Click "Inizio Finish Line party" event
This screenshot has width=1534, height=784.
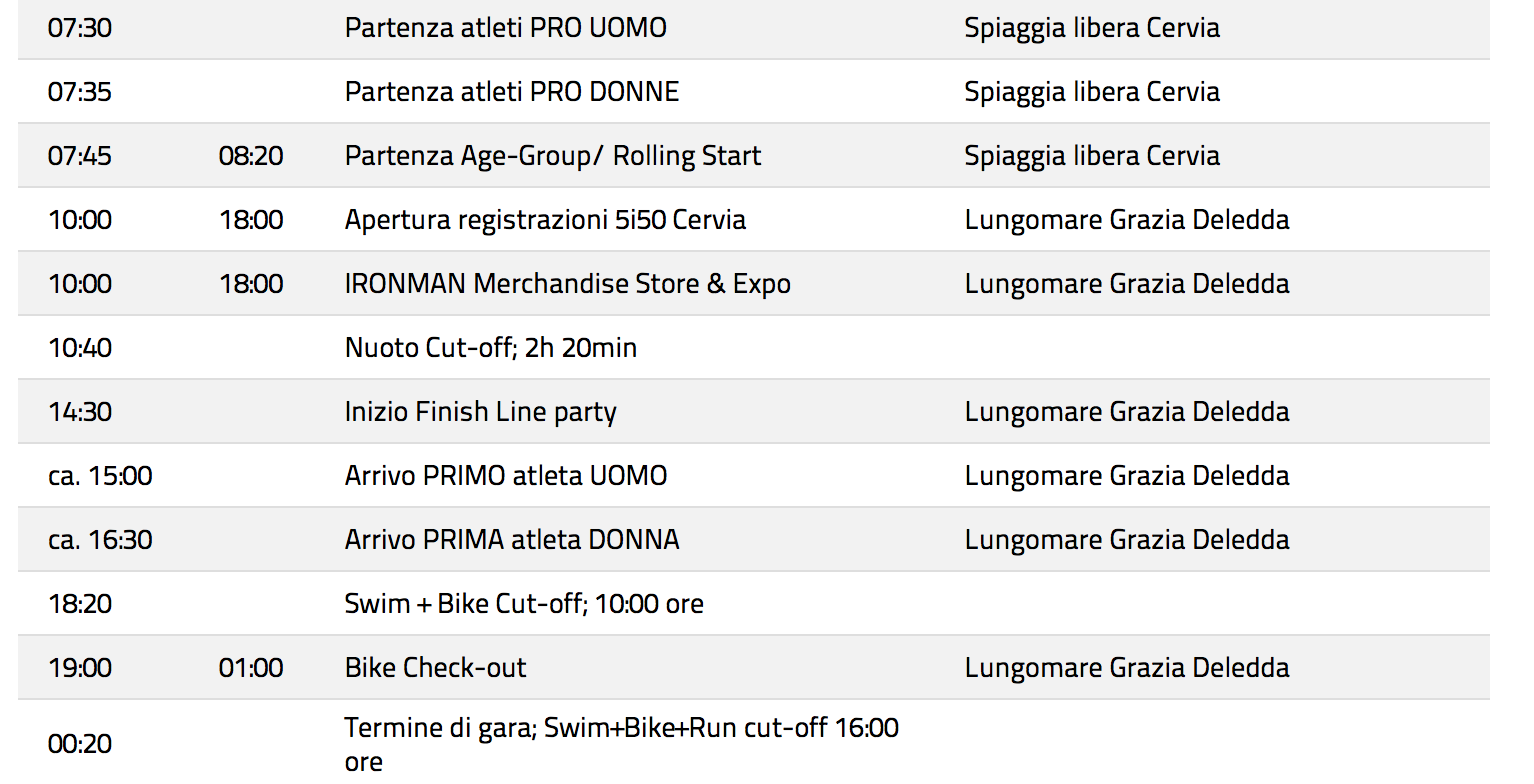point(480,412)
